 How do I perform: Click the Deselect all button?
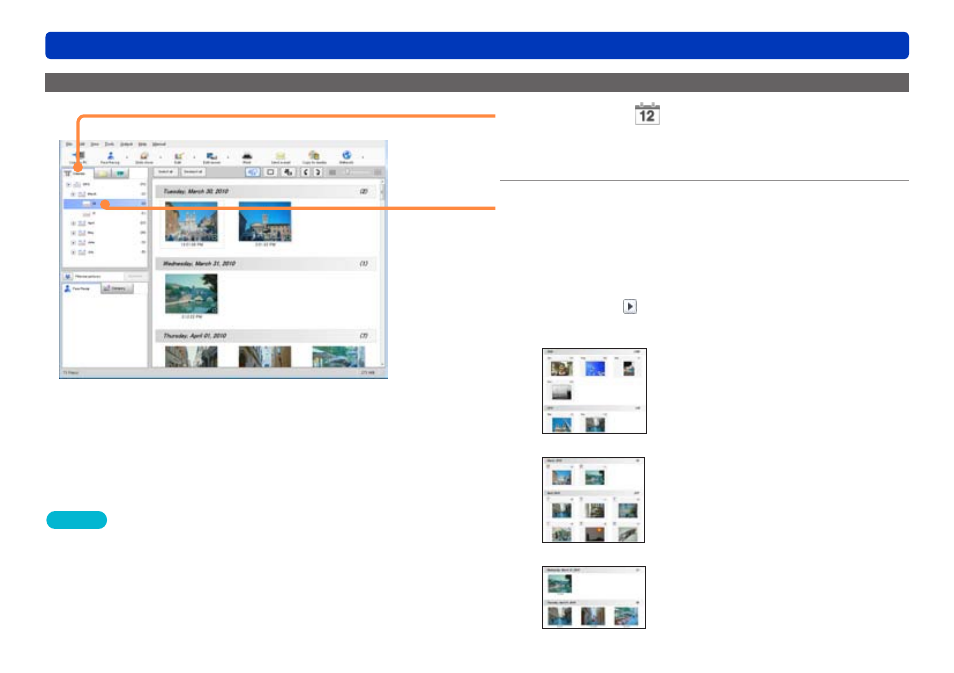tap(193, 172)
